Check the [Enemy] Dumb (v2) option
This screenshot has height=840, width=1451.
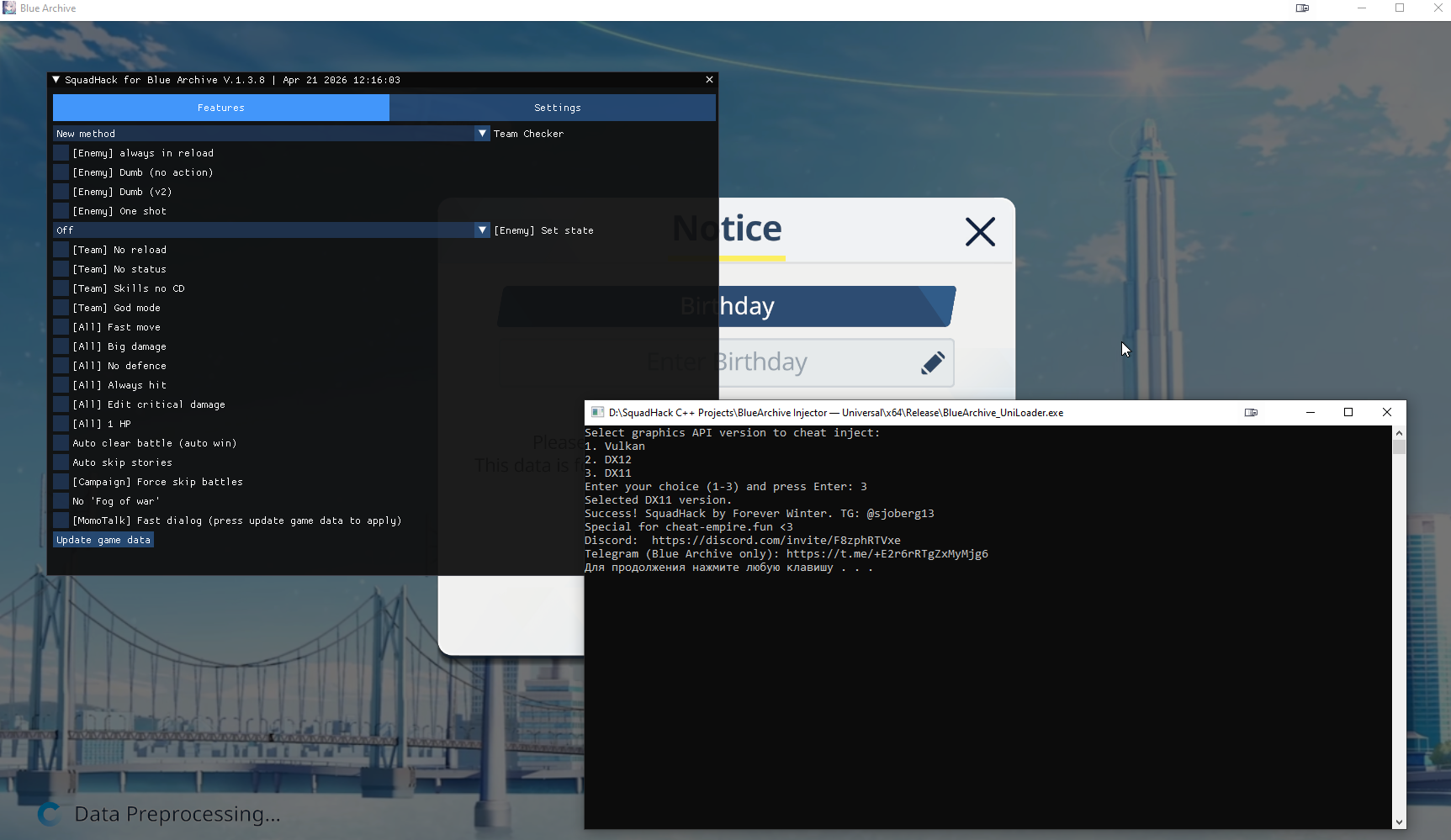(61, 192)
